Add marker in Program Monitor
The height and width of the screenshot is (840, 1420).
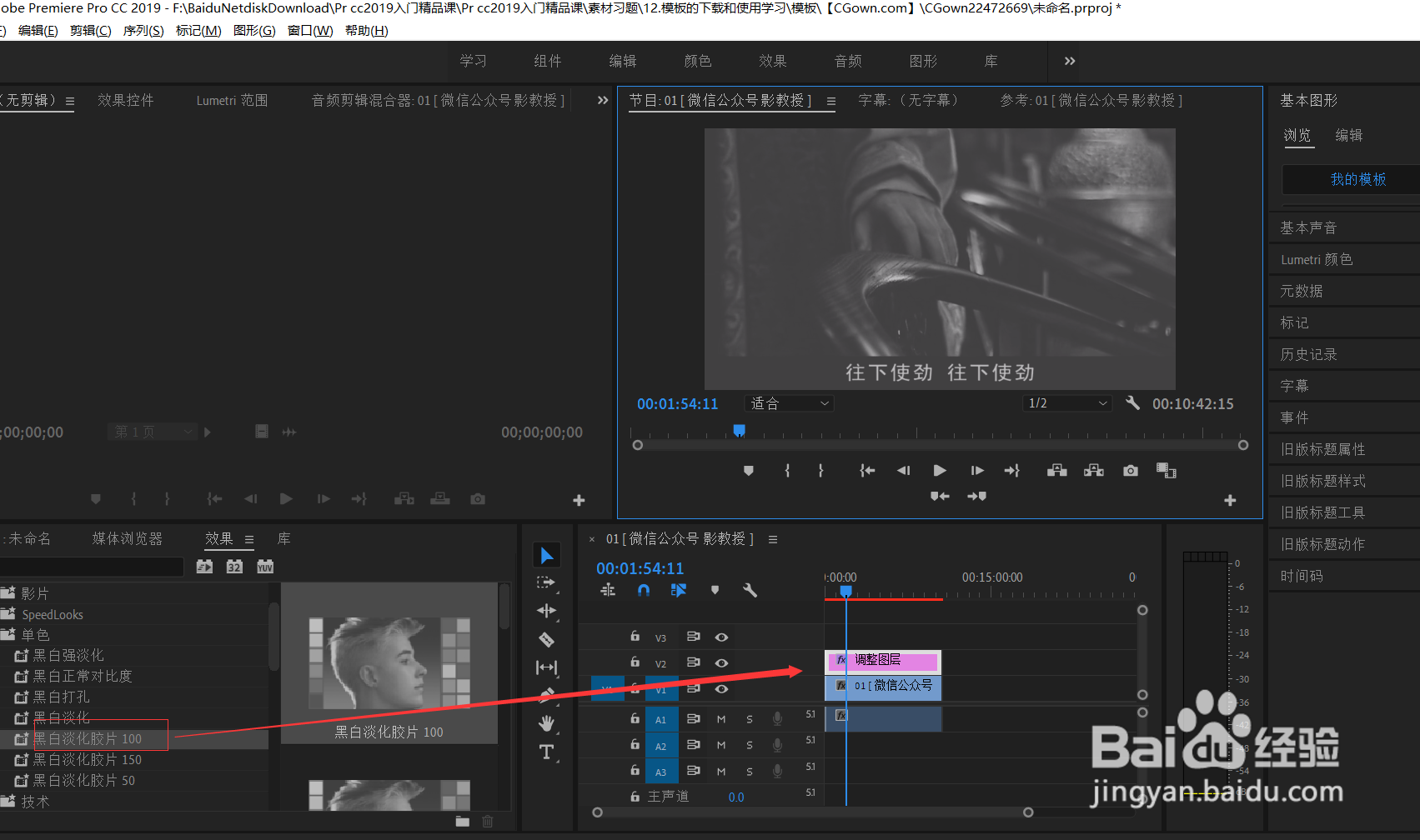[749, 471]
